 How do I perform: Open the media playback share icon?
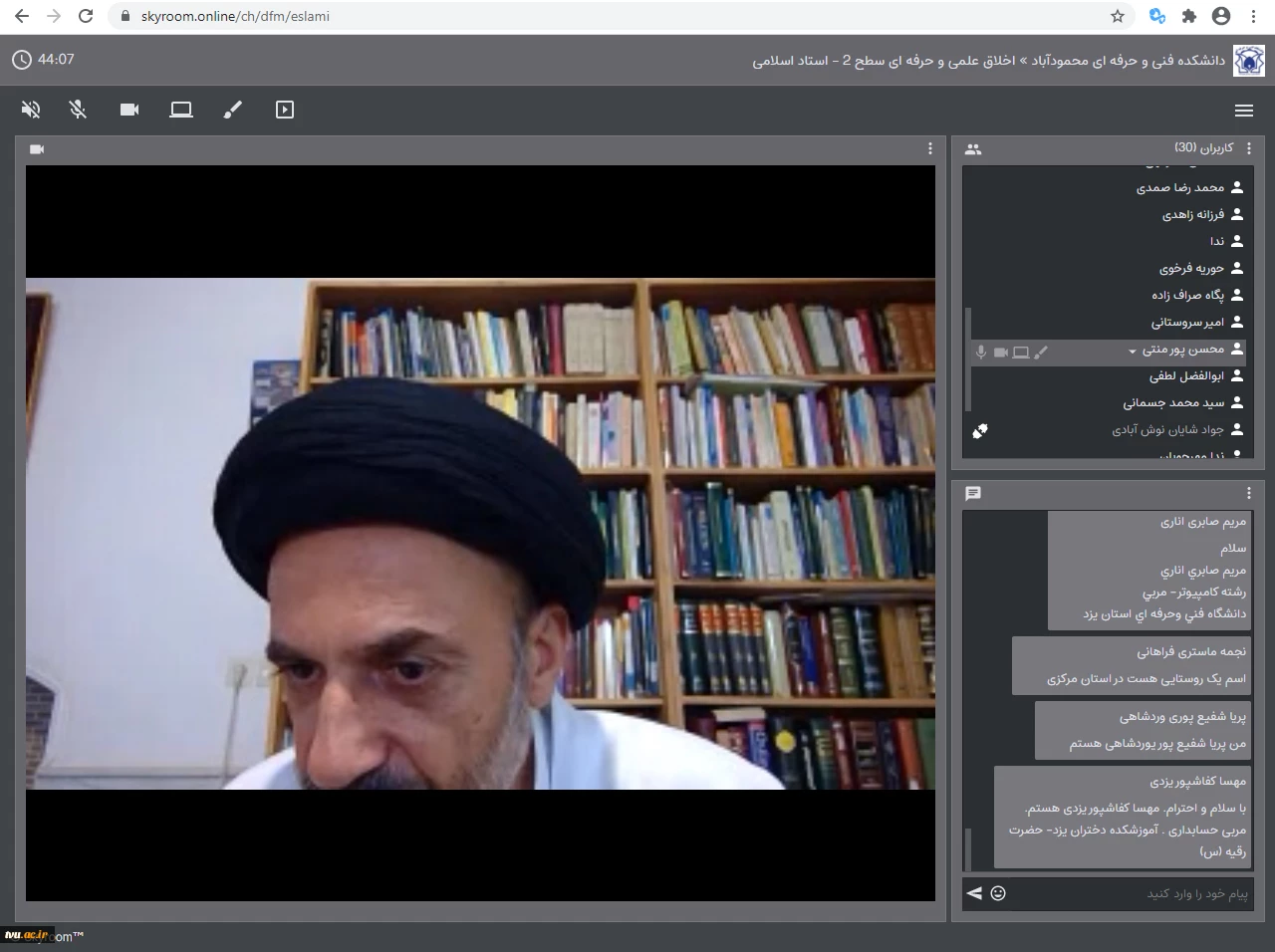pyautogui.click(x=285, y=110)
